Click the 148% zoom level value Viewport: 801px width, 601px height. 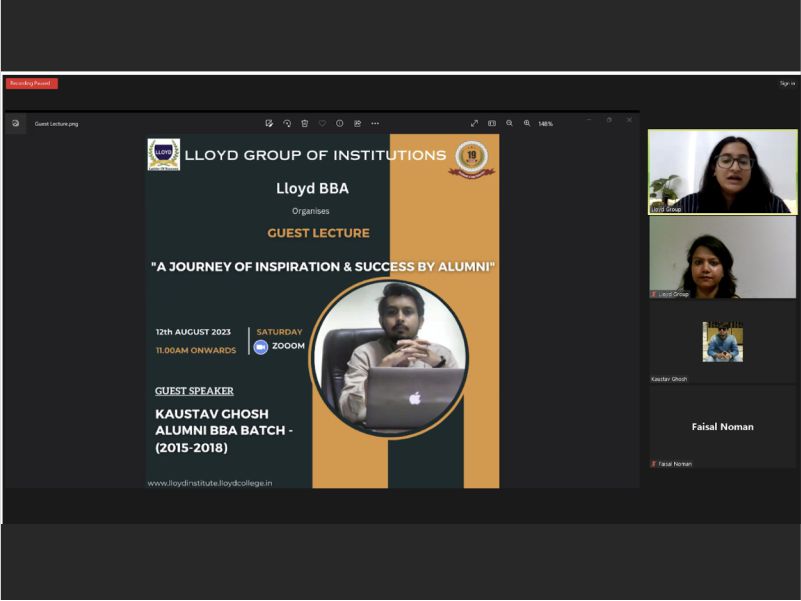point(546,124)
